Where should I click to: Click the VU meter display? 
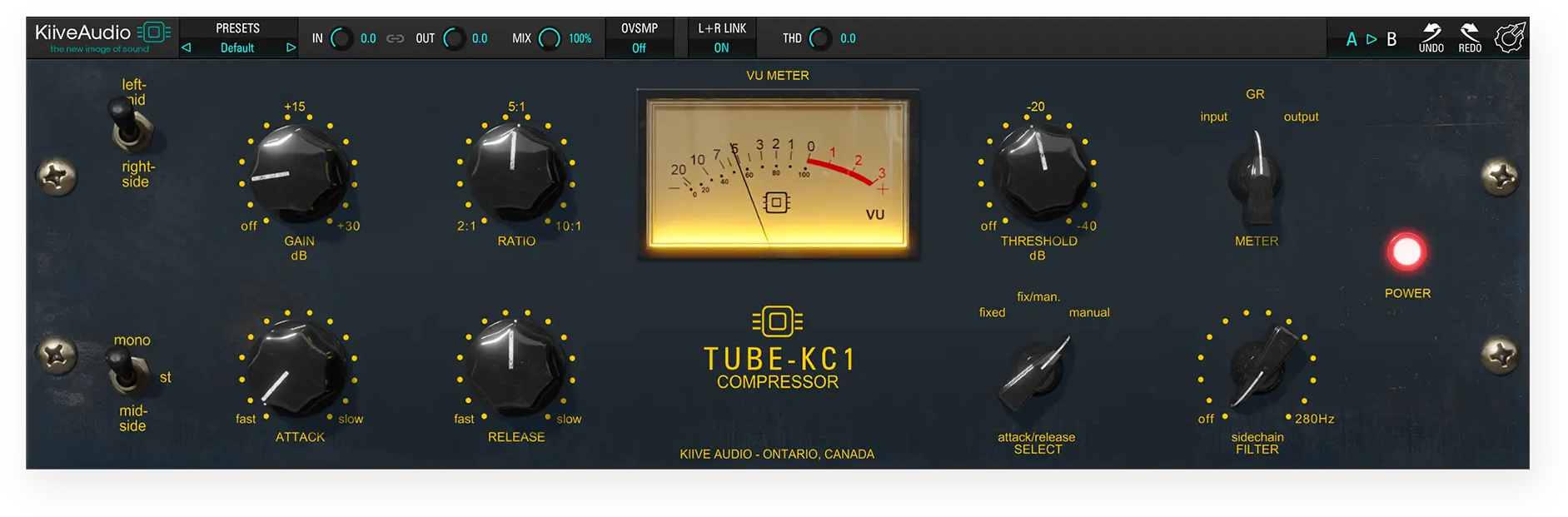778,175
